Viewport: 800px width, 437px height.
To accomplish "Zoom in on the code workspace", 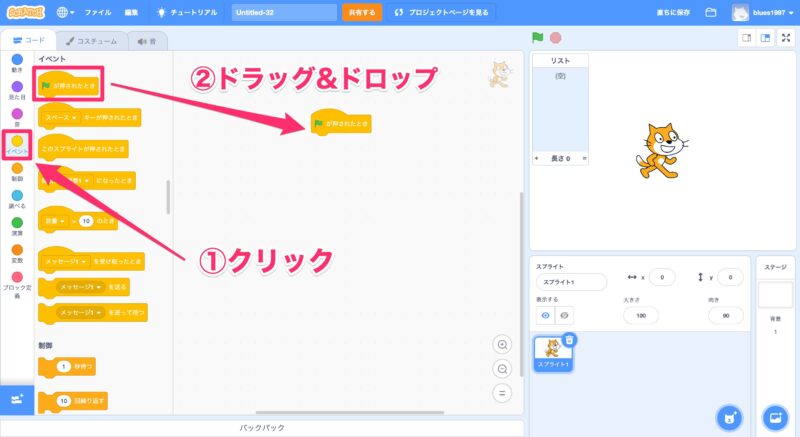I will click(x=502, y=344).
